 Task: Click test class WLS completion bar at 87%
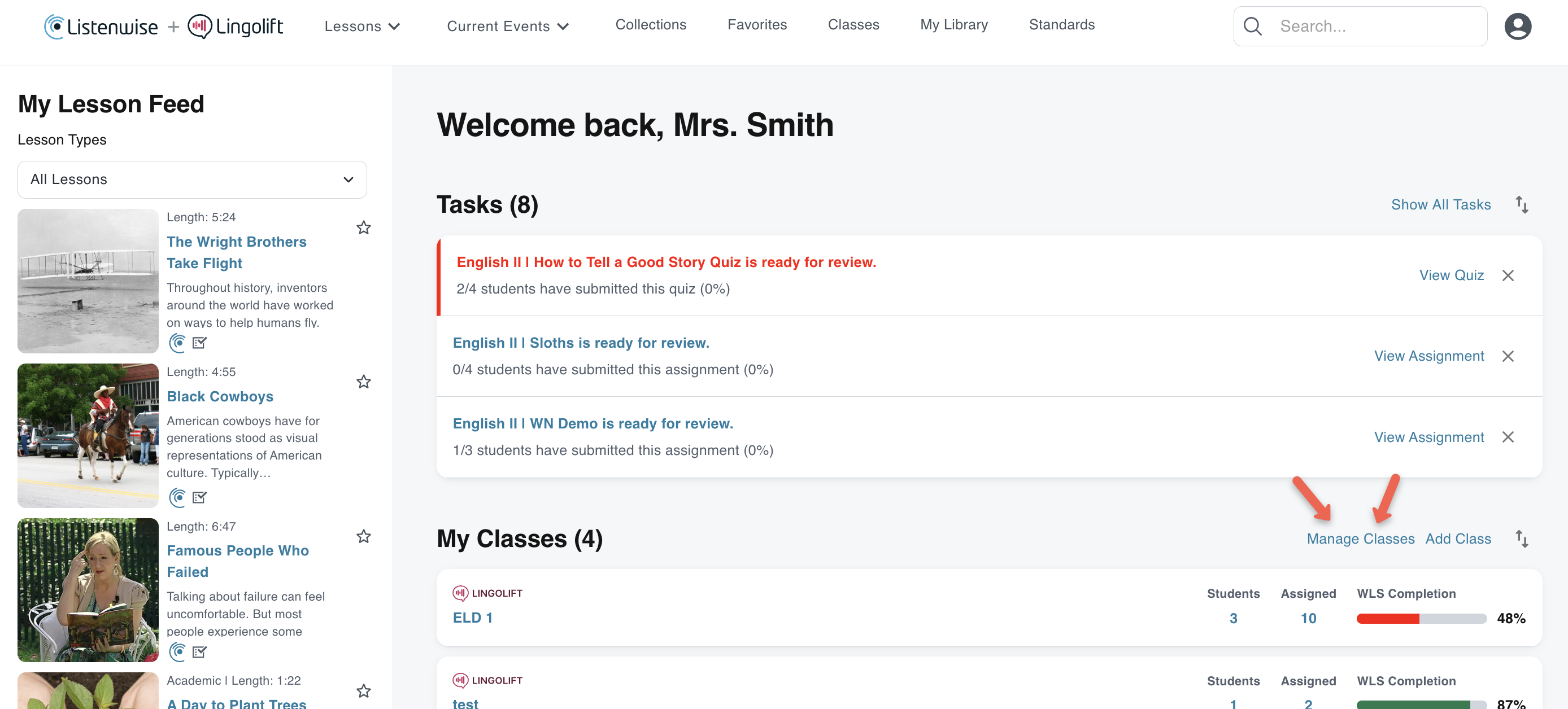pyautogui.click(x=1421, y=704)
